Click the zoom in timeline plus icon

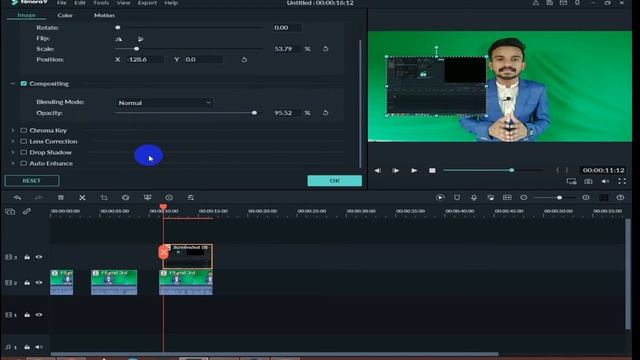586,198
